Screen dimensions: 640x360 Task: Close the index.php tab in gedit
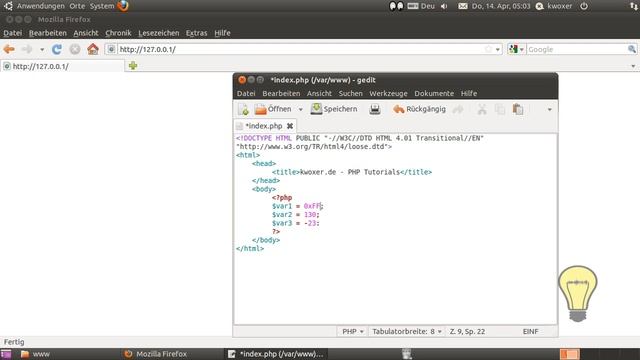[290, 126]
